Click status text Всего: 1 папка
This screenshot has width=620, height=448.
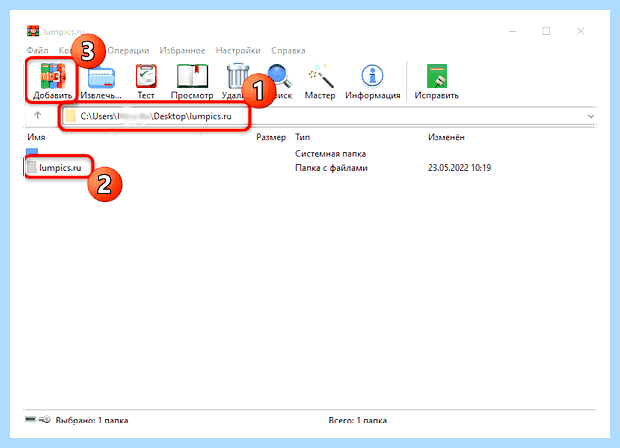(x=357, y=420)
